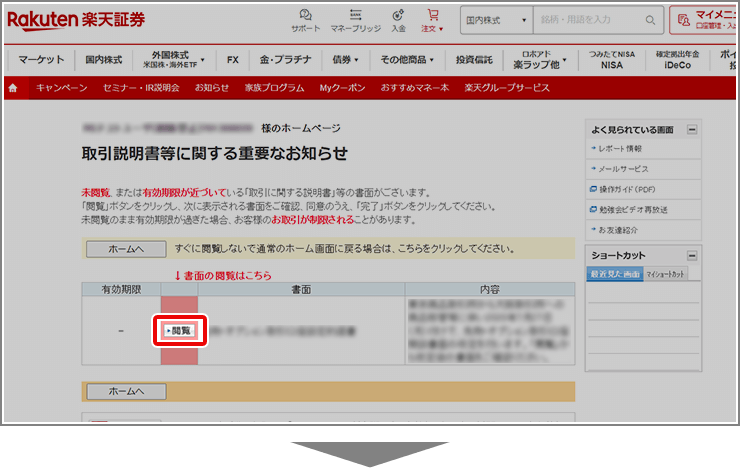Image resolution: width=740 pixels, height=468 pixels.
Task: Select the 国内株式 navigation menu item
Action: pyautogui.click(x=104, y=60)
